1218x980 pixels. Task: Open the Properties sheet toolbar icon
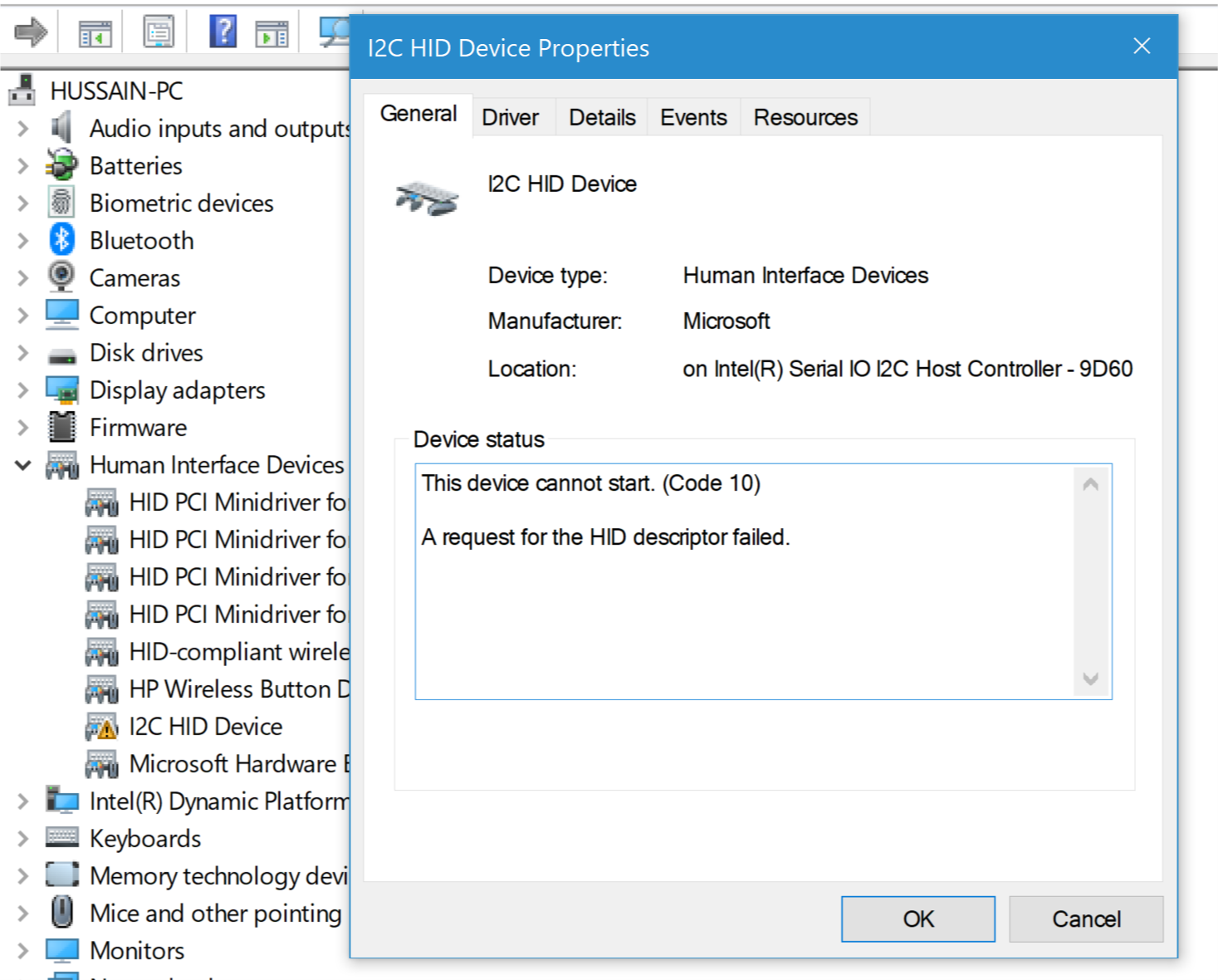click(x=159, y=33)
